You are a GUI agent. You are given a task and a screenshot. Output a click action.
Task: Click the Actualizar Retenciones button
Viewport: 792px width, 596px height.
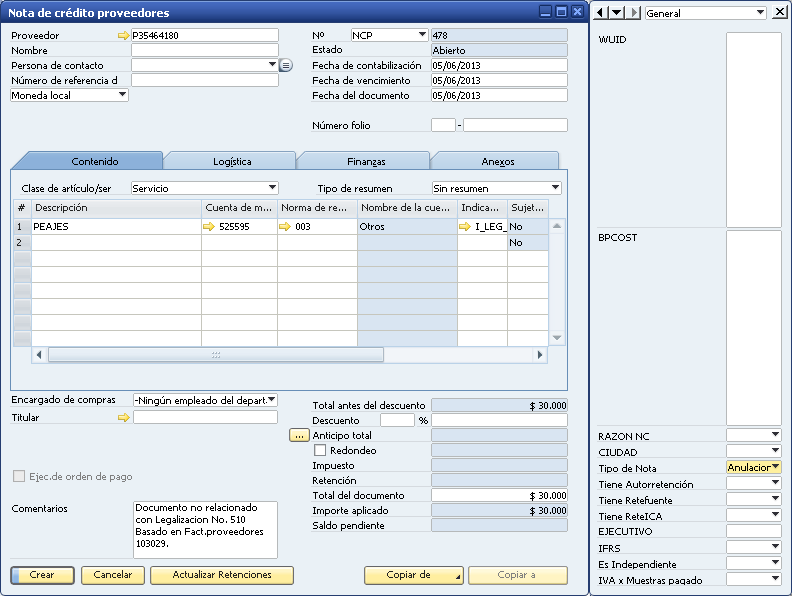click(x=222, y=575)
